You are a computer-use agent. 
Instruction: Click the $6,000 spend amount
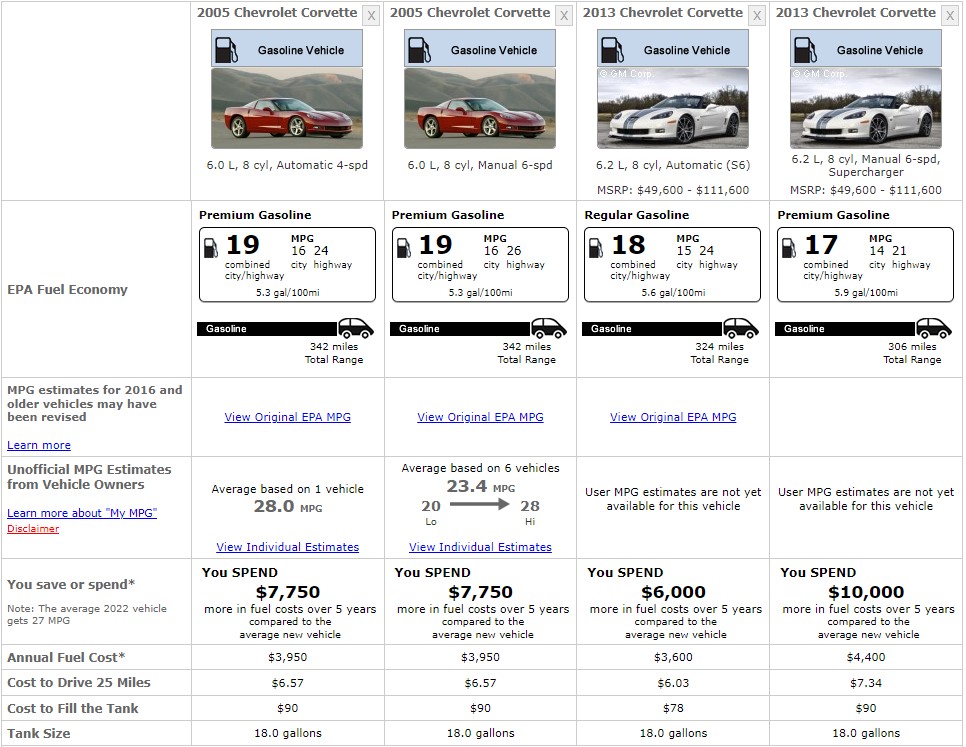click(673, 592)
